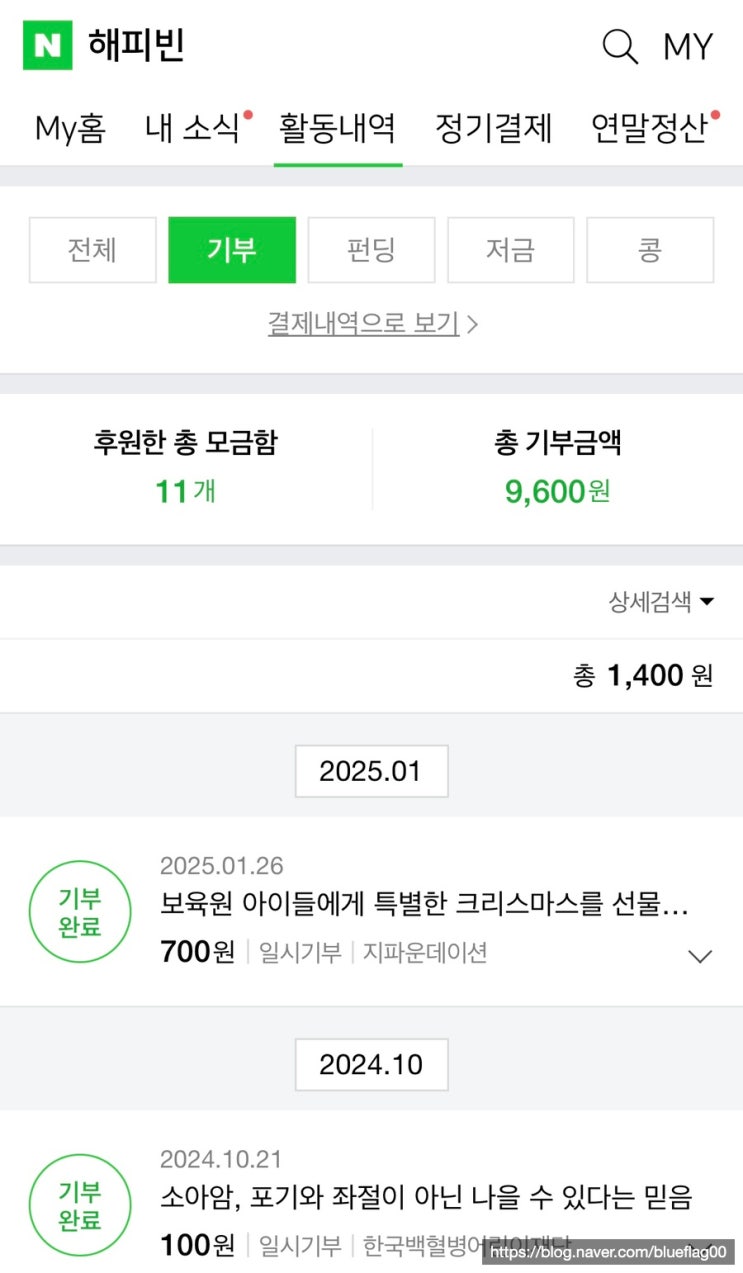Select the active 기부 filter

click(232, 250)
